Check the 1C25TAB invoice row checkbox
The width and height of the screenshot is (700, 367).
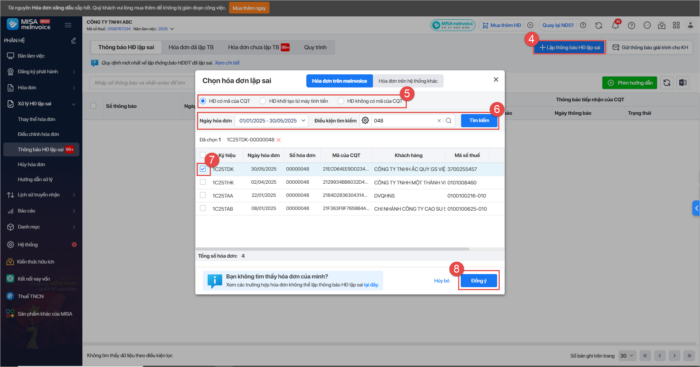pos(203,209)
